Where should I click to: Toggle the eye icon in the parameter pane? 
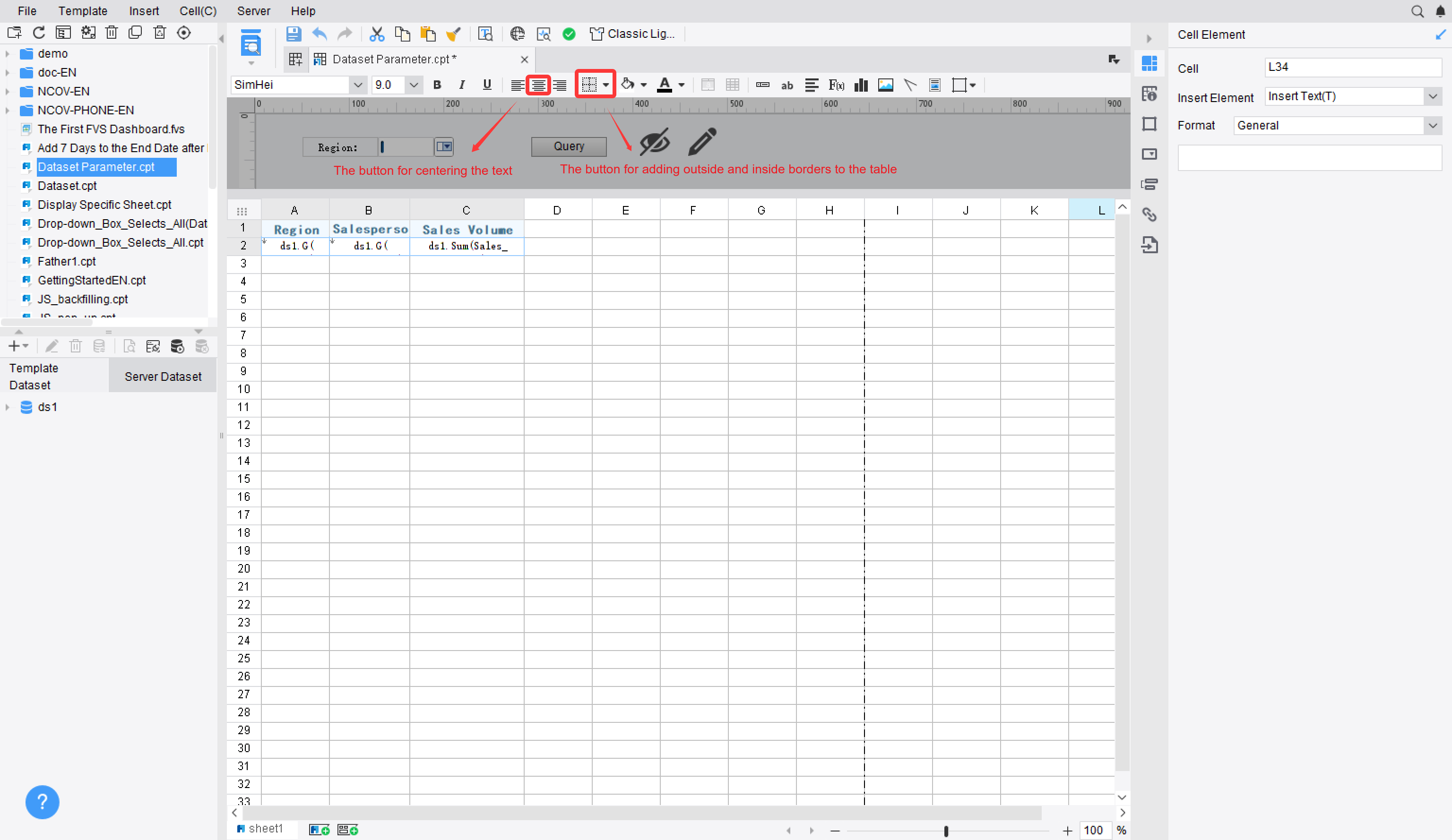click(x=655, y=142)
